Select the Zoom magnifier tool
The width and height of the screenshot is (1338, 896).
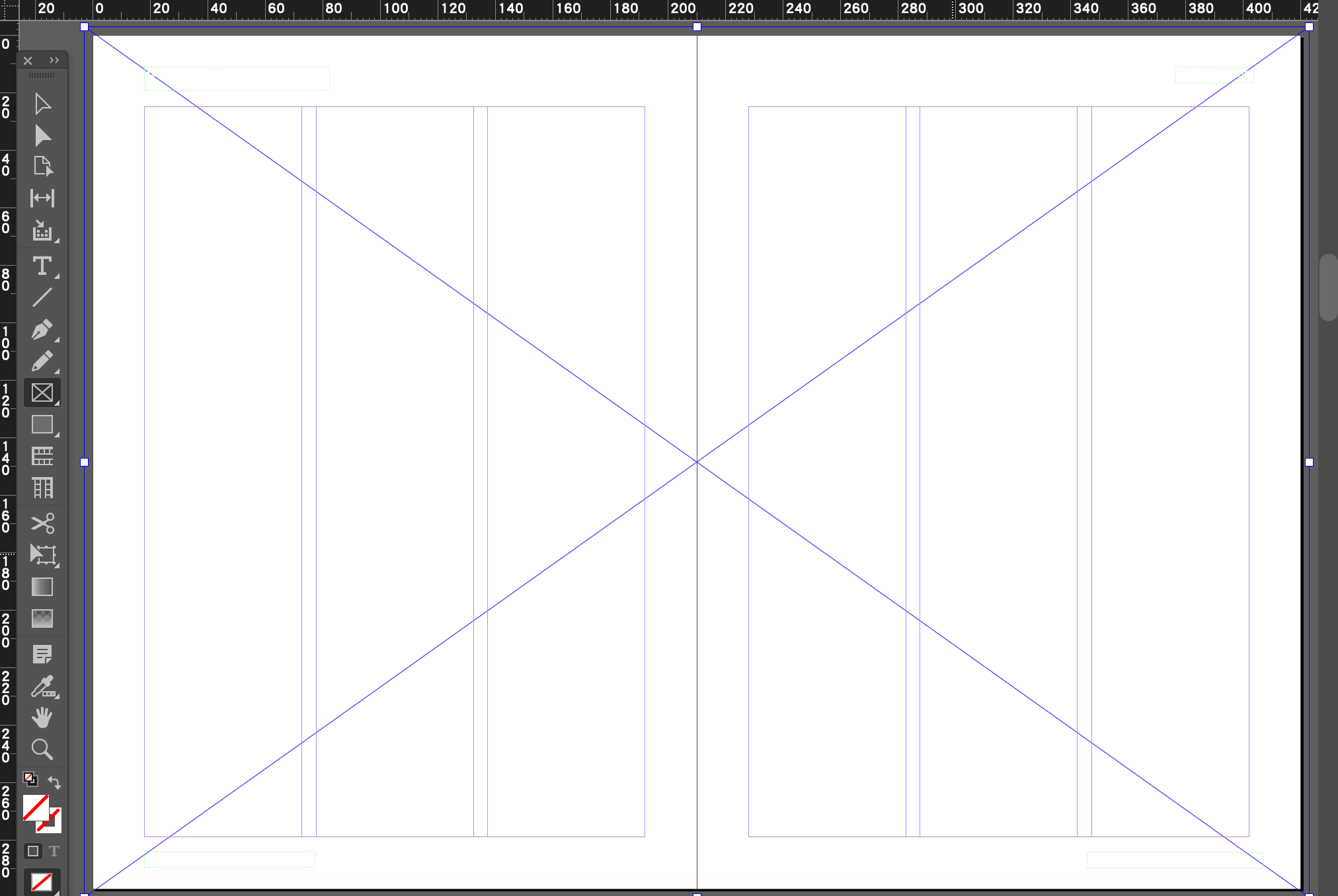tap(42, 749)
